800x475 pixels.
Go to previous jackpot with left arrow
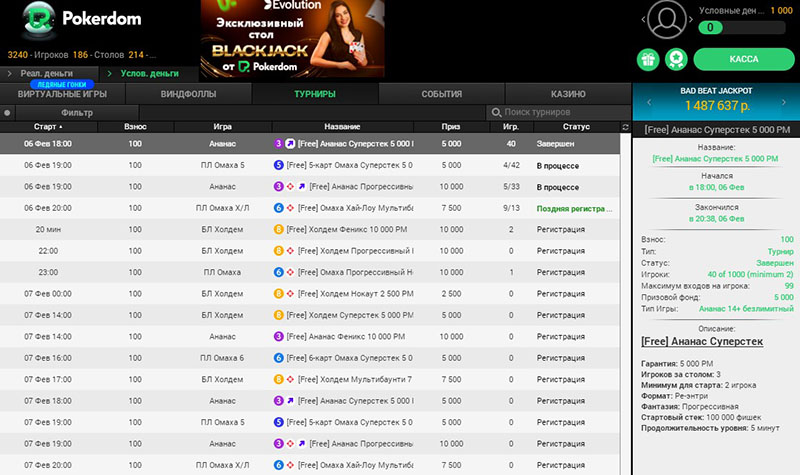(x=649, y=103)
